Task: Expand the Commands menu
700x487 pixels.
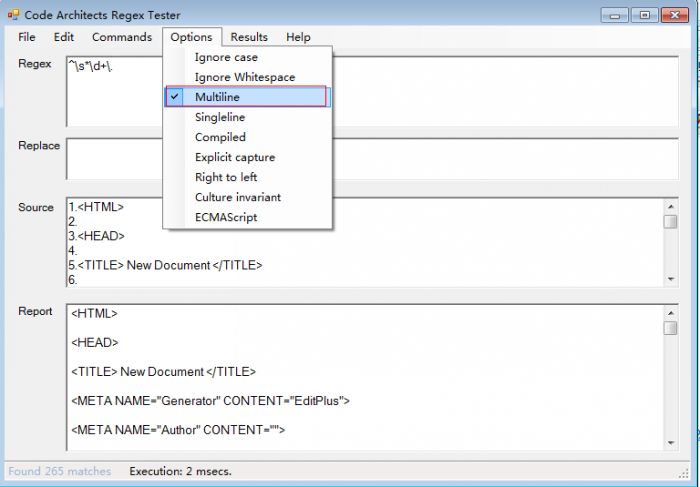Action: (x=122, y=37)
